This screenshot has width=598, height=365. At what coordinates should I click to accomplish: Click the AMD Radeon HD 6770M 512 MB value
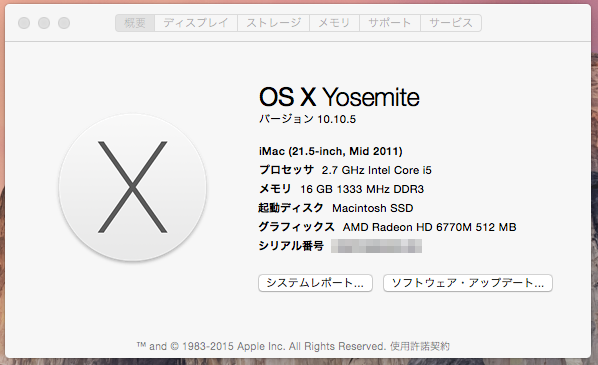click(x=429, y=227)
